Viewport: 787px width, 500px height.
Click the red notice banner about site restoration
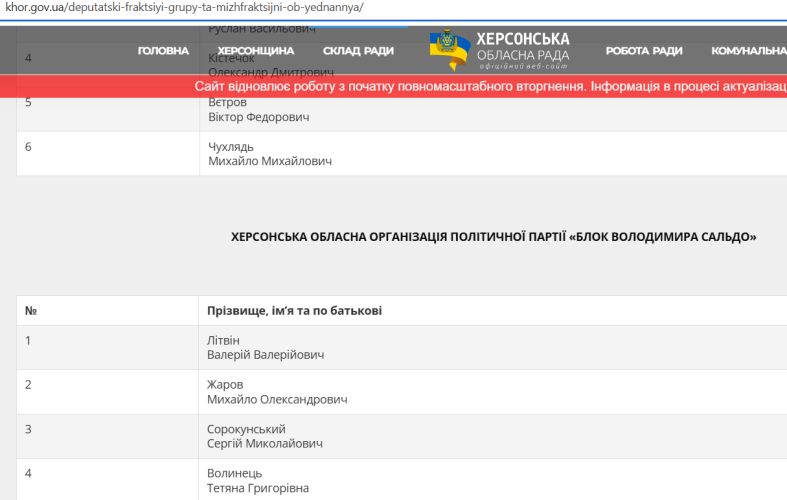coord(394,86)
